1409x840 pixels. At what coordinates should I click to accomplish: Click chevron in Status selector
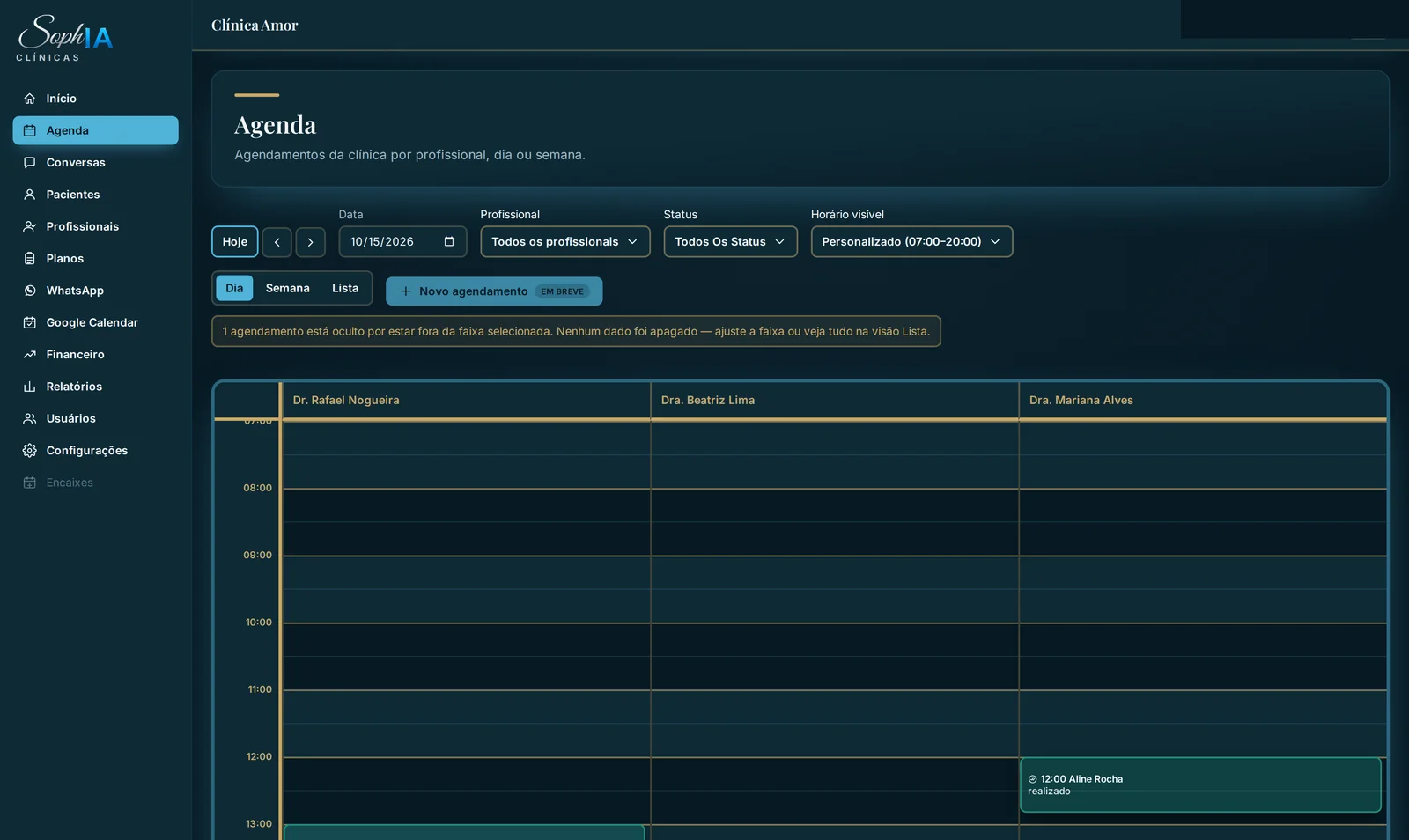pyautogui.click(x=779, y=242)
